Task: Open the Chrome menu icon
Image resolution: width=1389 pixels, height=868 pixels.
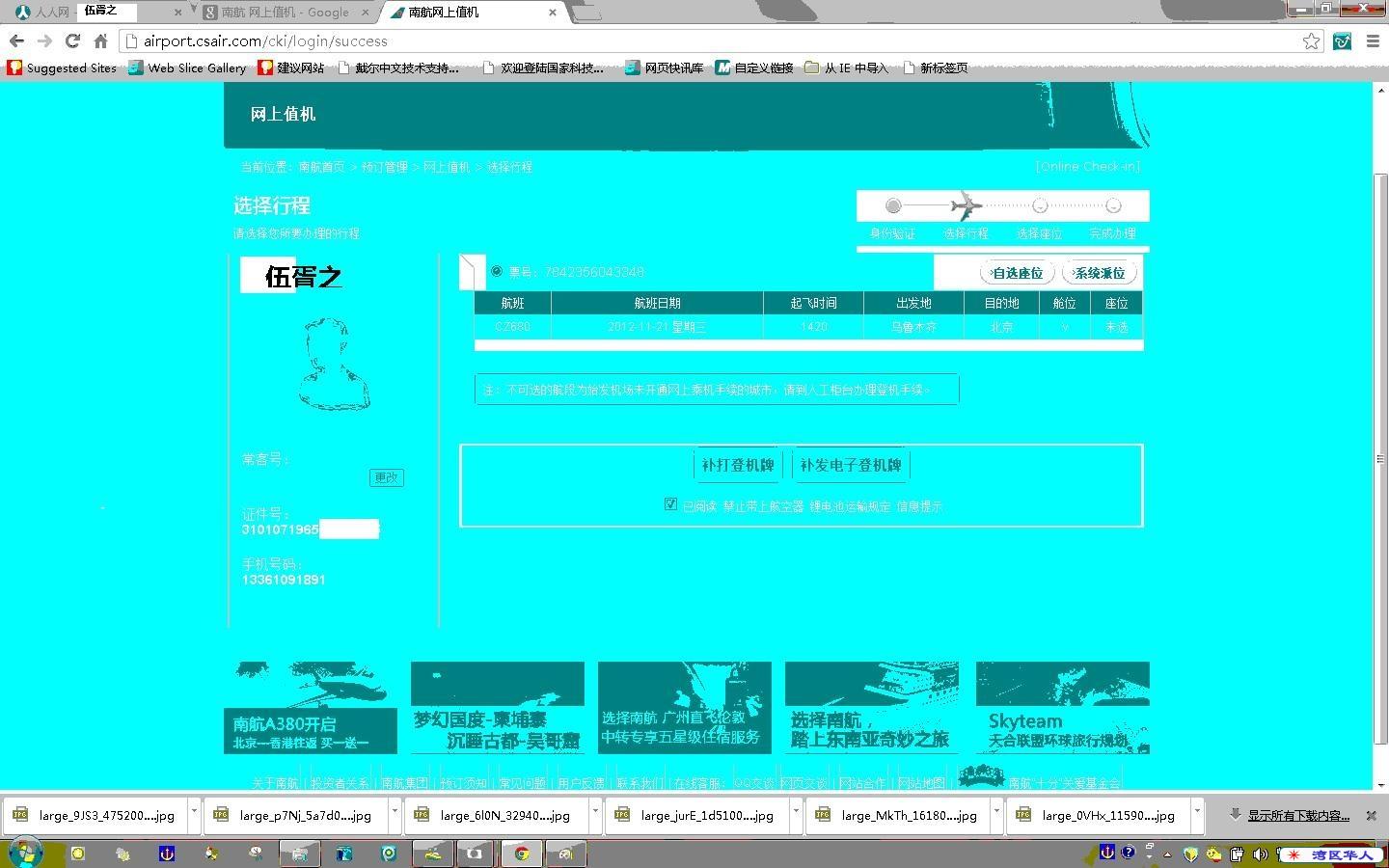Action: pos(1373,41)
